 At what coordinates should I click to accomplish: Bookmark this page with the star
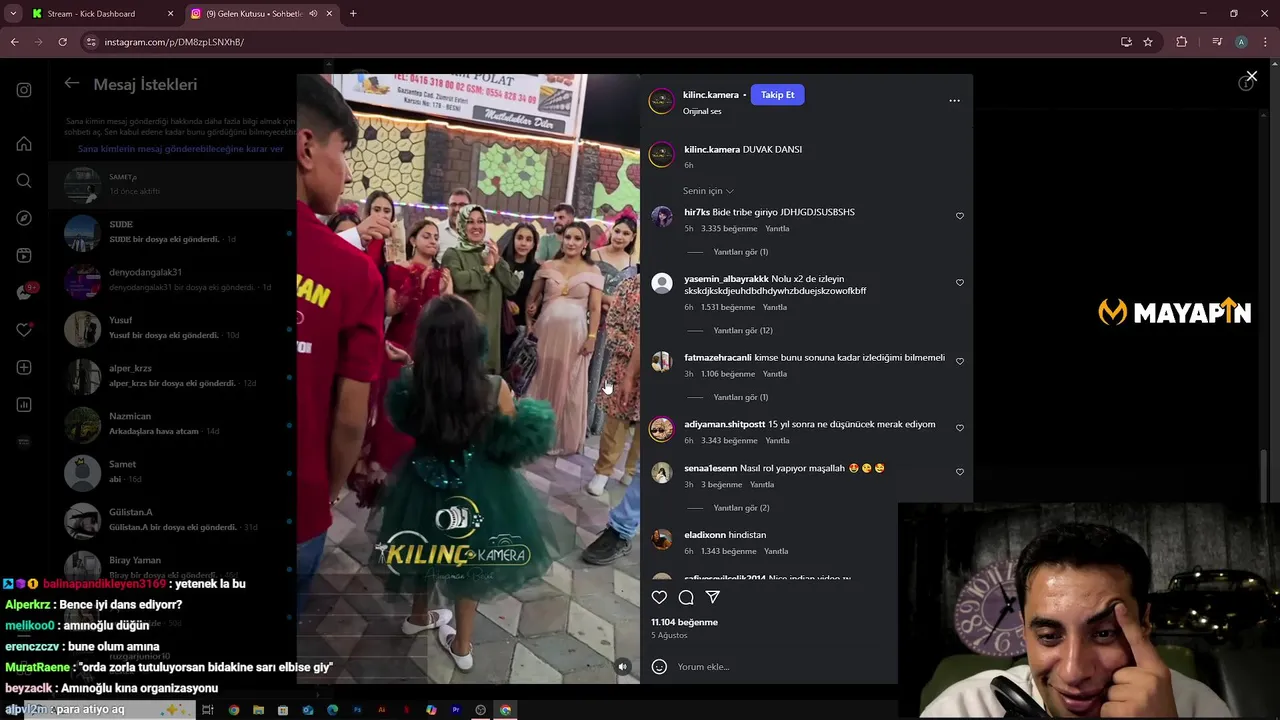[1148, 42]
